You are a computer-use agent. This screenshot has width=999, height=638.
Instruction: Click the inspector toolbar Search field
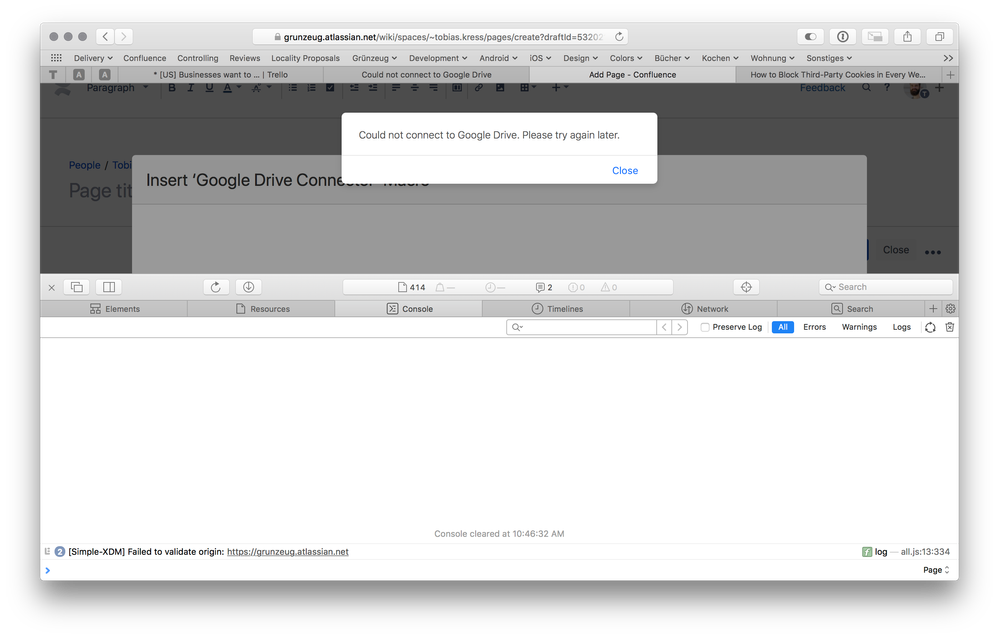tap(886, 287)
